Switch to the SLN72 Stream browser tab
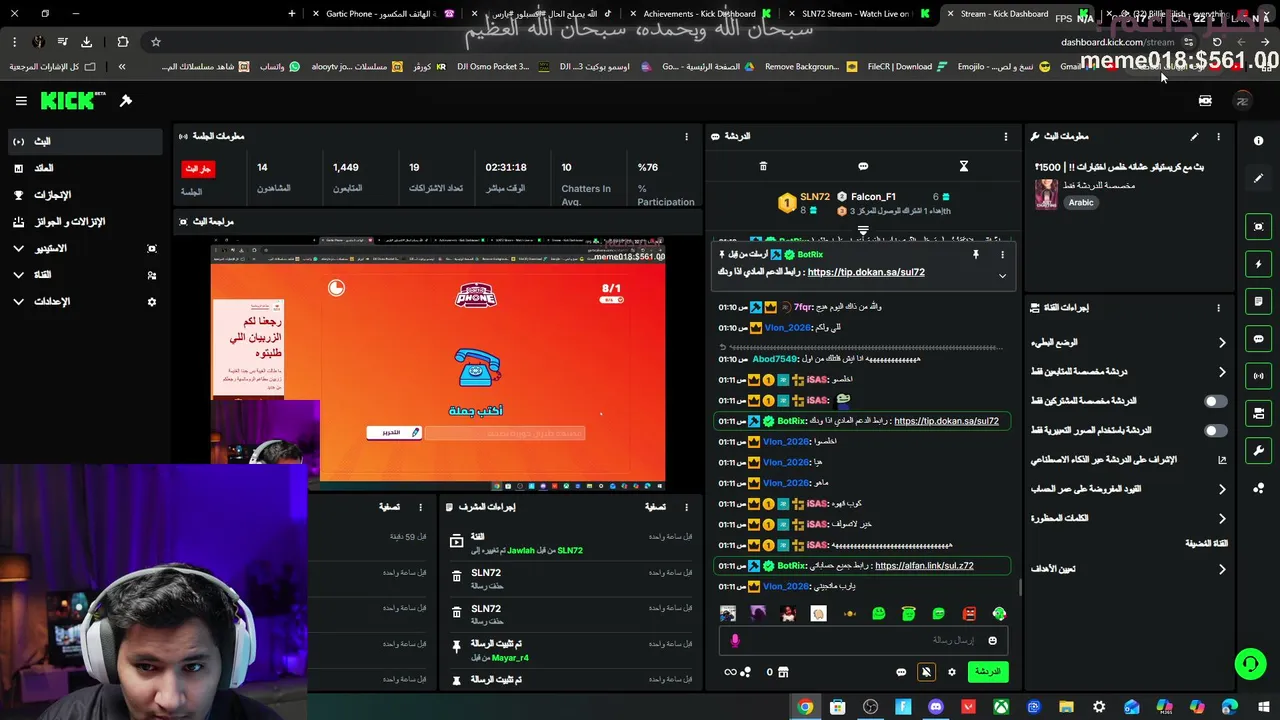 [856, 14]
